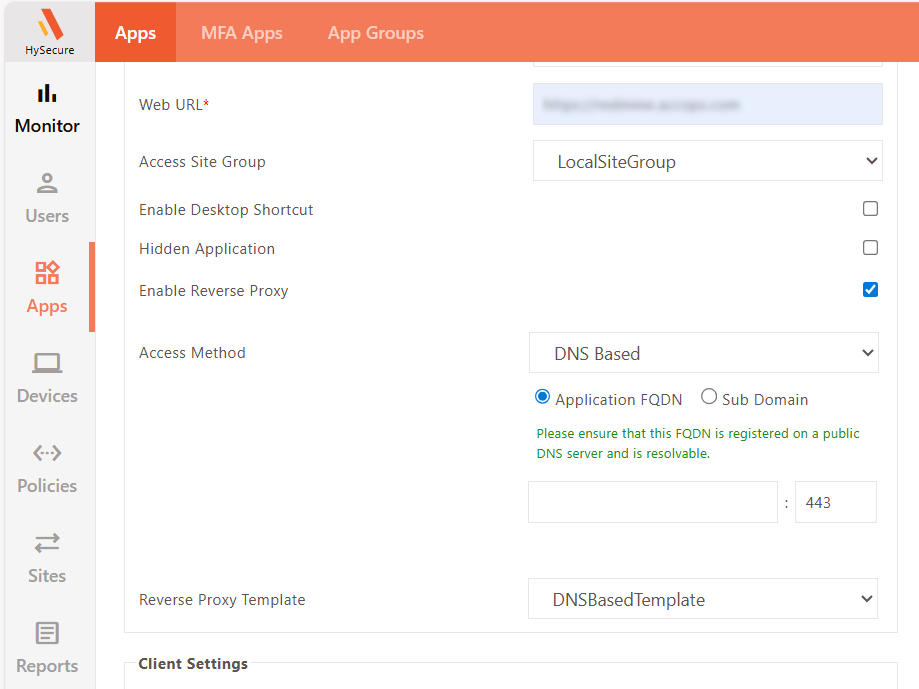Open the Monitor bar chart icon
Screen dimensions: 919x689
pos(47,94)
